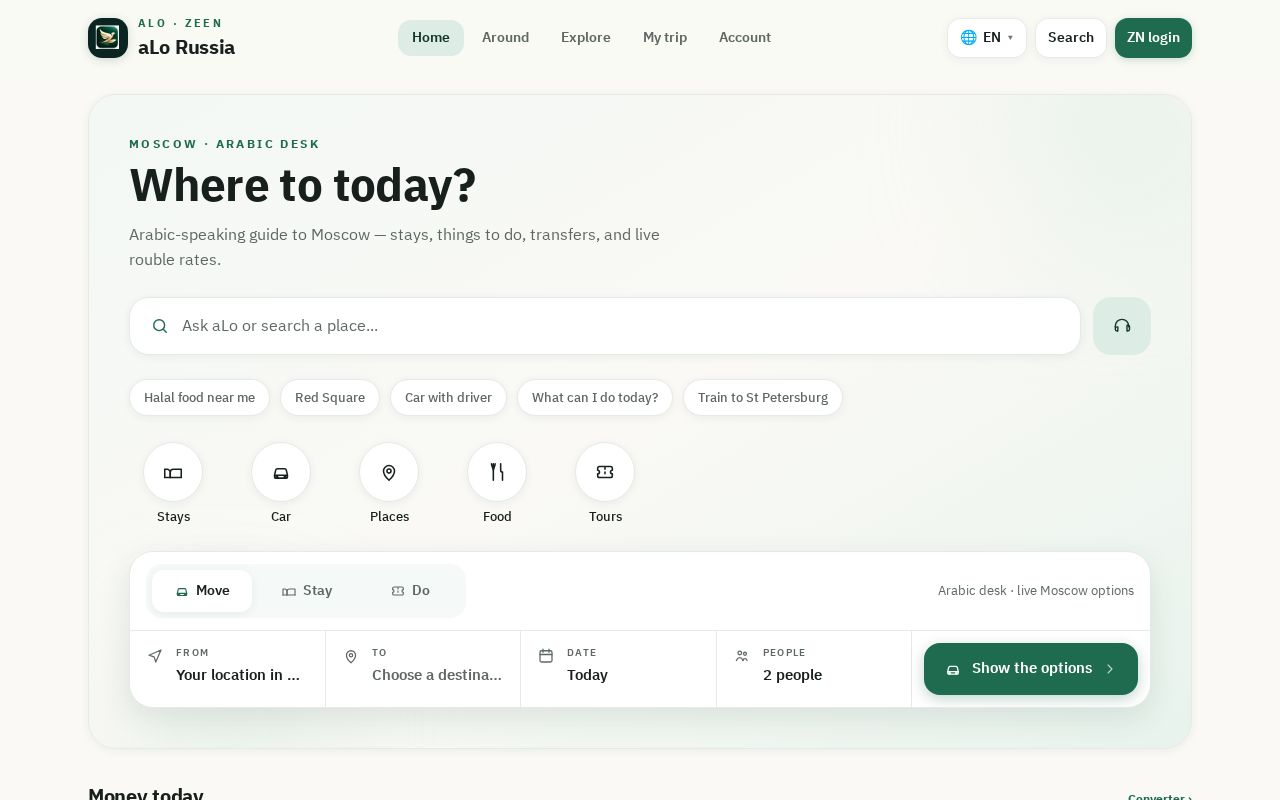Select the Halal food near me chip
Viewport: 1280px width, 800px height.
[x=200, y=398]
